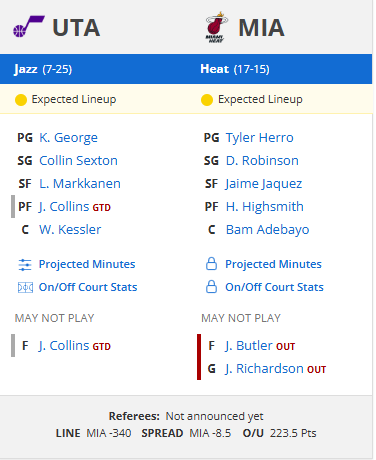Click the Heat (17-15) team header
The image size is (376, 460).
(x=235, y=69)
